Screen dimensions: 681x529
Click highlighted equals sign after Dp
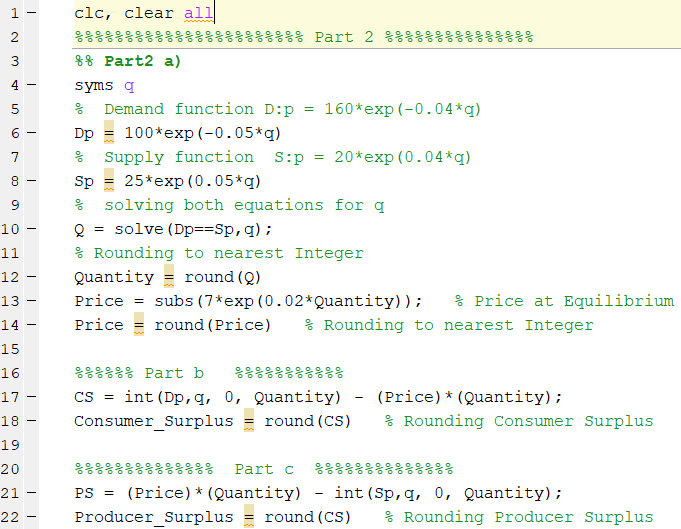click(109, 133)
